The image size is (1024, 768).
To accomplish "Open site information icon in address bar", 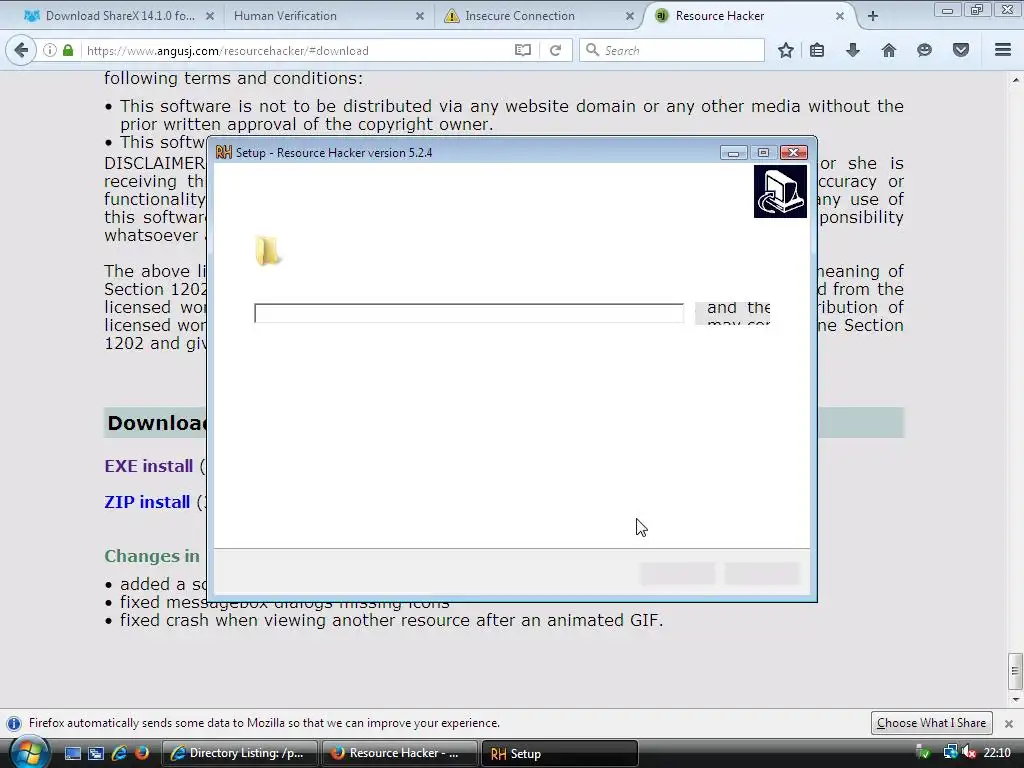I will (50, 50).
